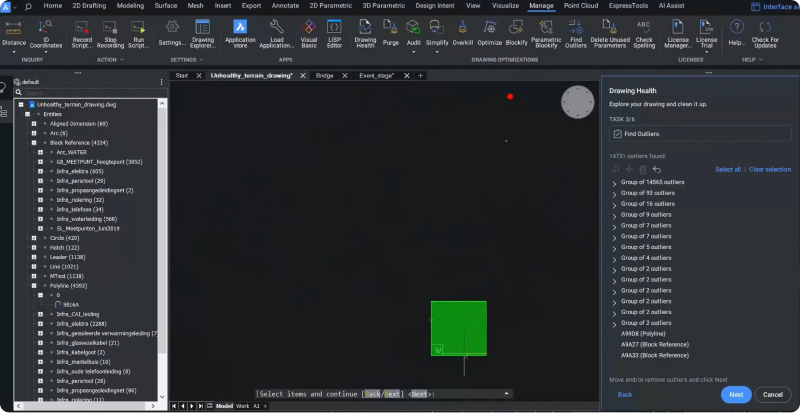This screenshot has width=800, height=413.
Task: Open Visual Basic
Action: (x=309, y=35)
